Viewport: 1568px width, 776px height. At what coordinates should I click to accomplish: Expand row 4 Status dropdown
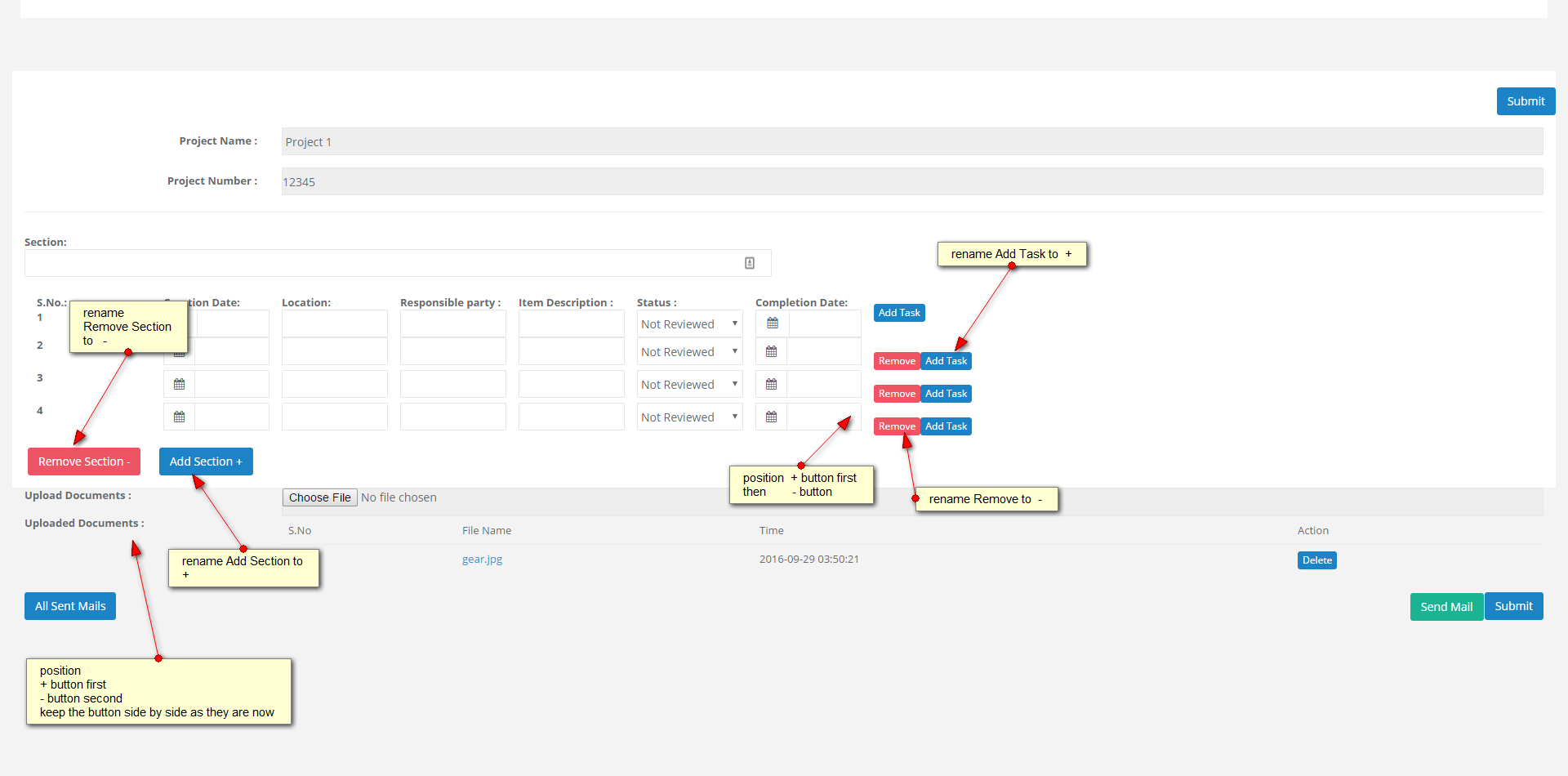[689, 417]
